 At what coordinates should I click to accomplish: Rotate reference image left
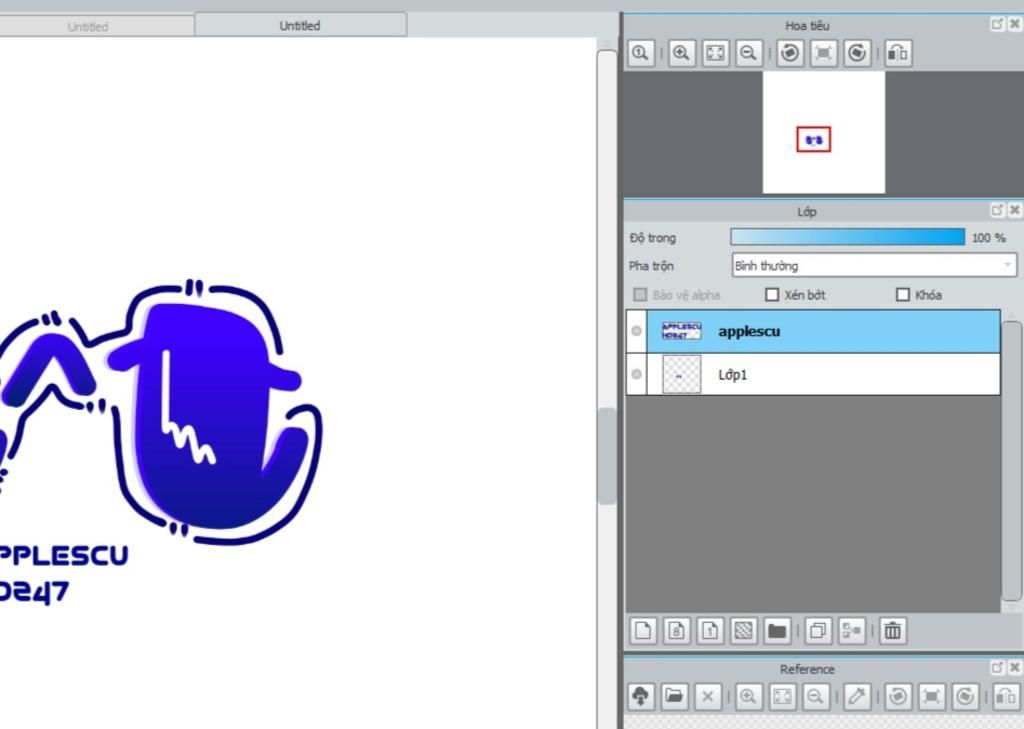(x=898, y=696)
